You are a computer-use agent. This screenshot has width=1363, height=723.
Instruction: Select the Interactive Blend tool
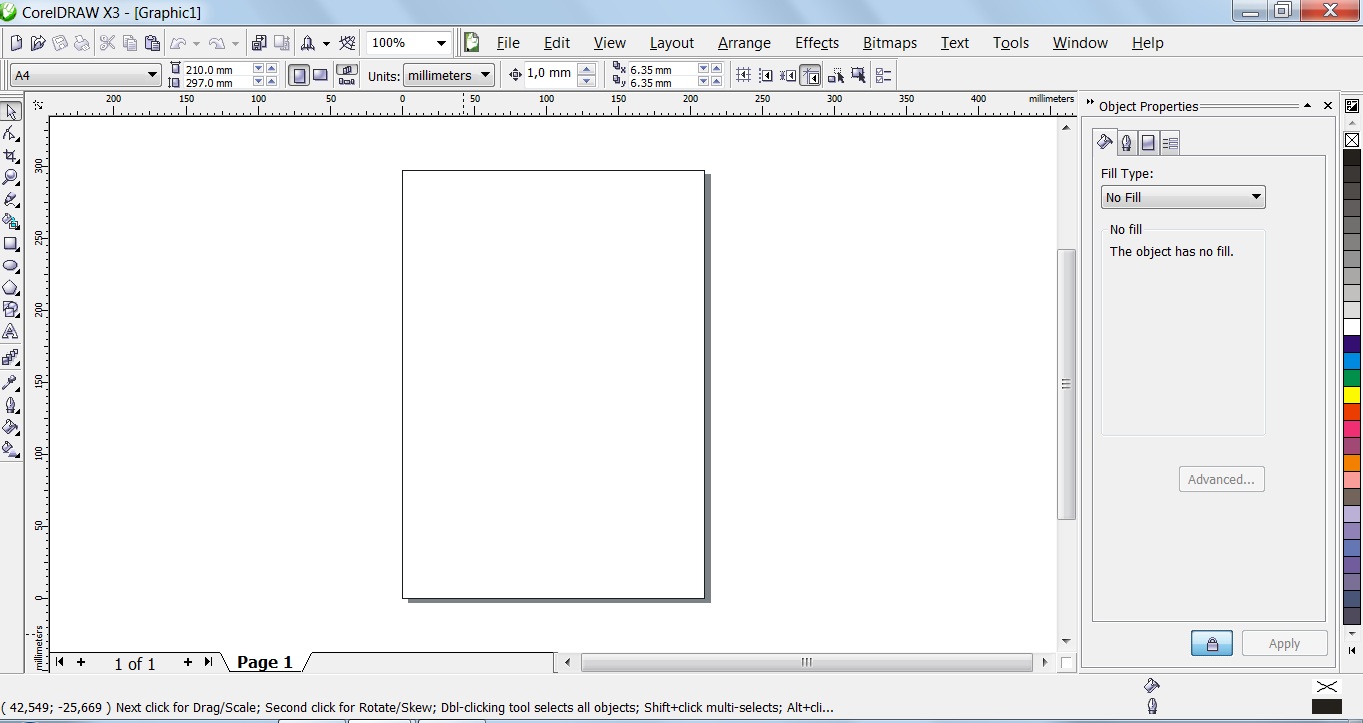coord(11,357)
